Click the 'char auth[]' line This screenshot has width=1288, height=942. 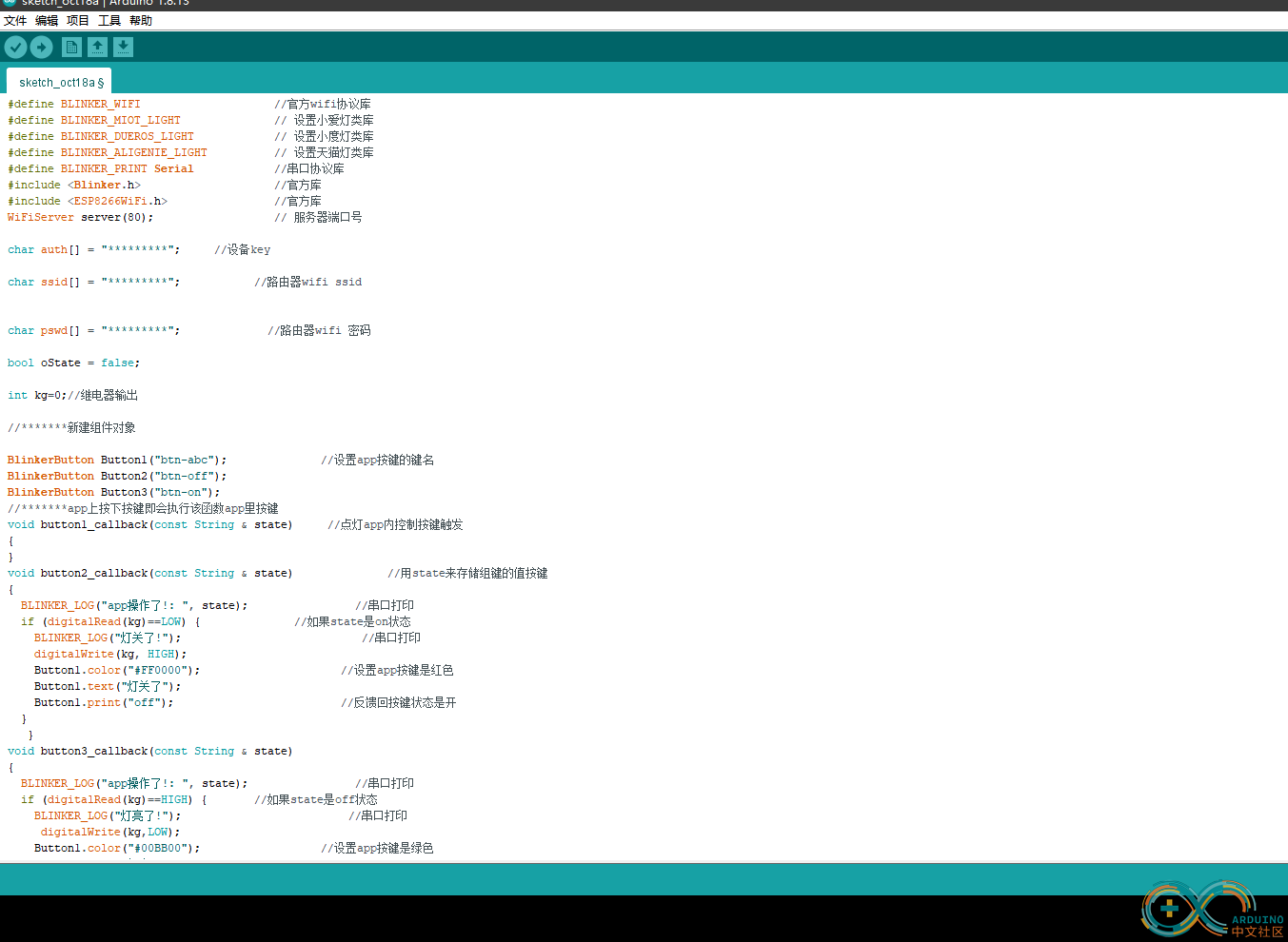(94, 250)
